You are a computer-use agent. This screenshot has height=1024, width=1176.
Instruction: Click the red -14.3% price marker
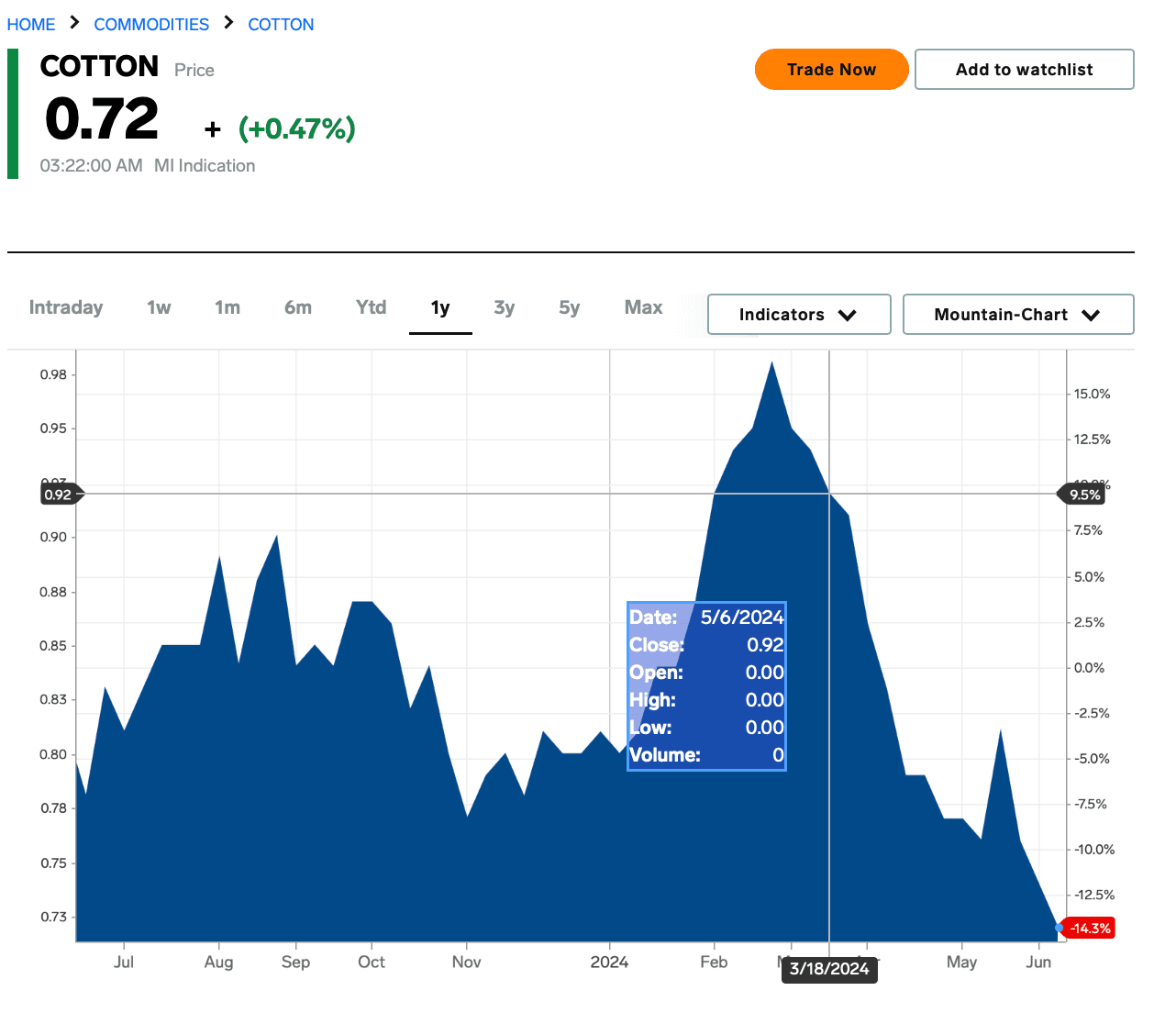(x=1090, y=929)
